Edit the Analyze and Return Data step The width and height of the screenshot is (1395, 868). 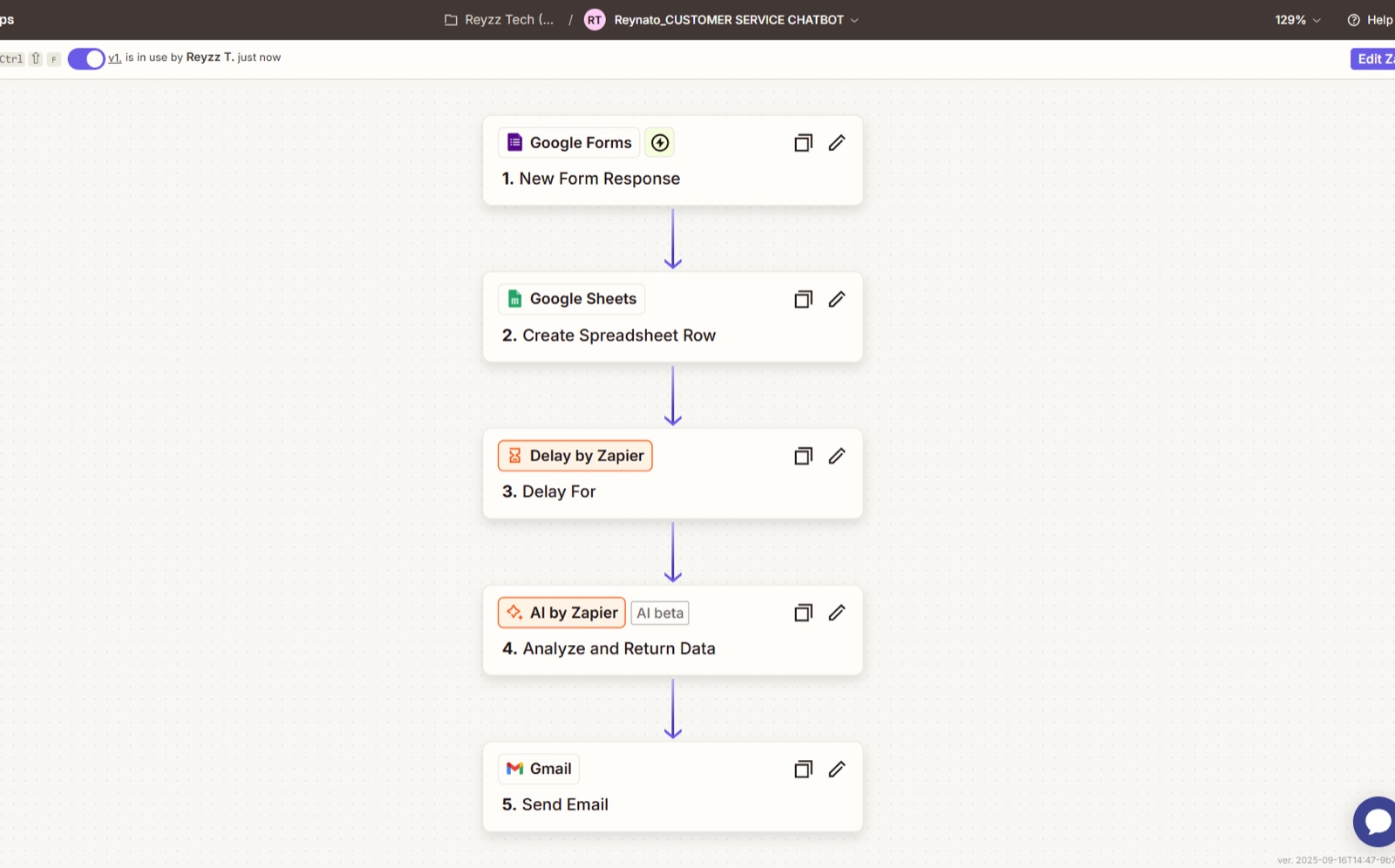[x=837, y=613]
